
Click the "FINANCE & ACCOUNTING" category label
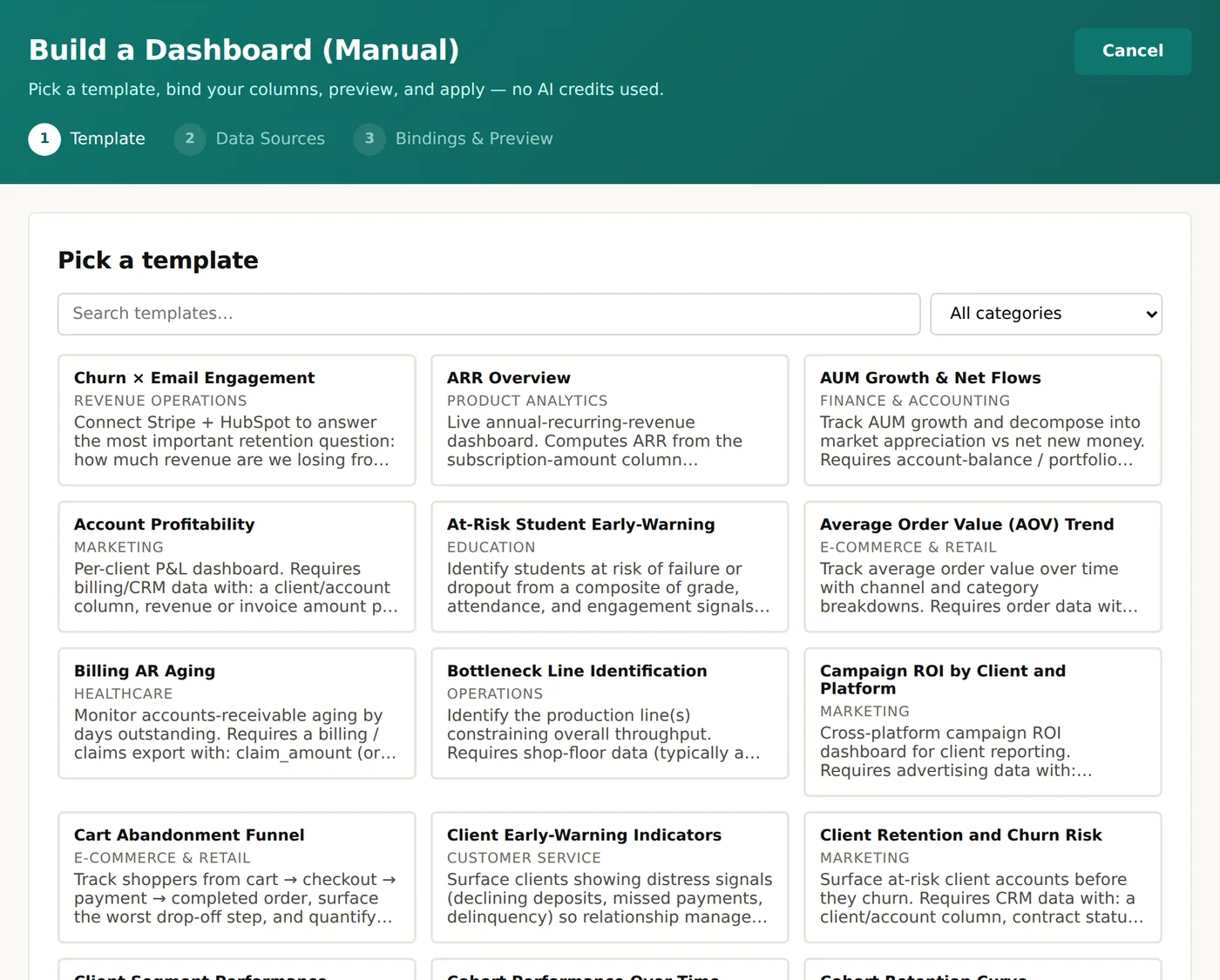(915, 401)
